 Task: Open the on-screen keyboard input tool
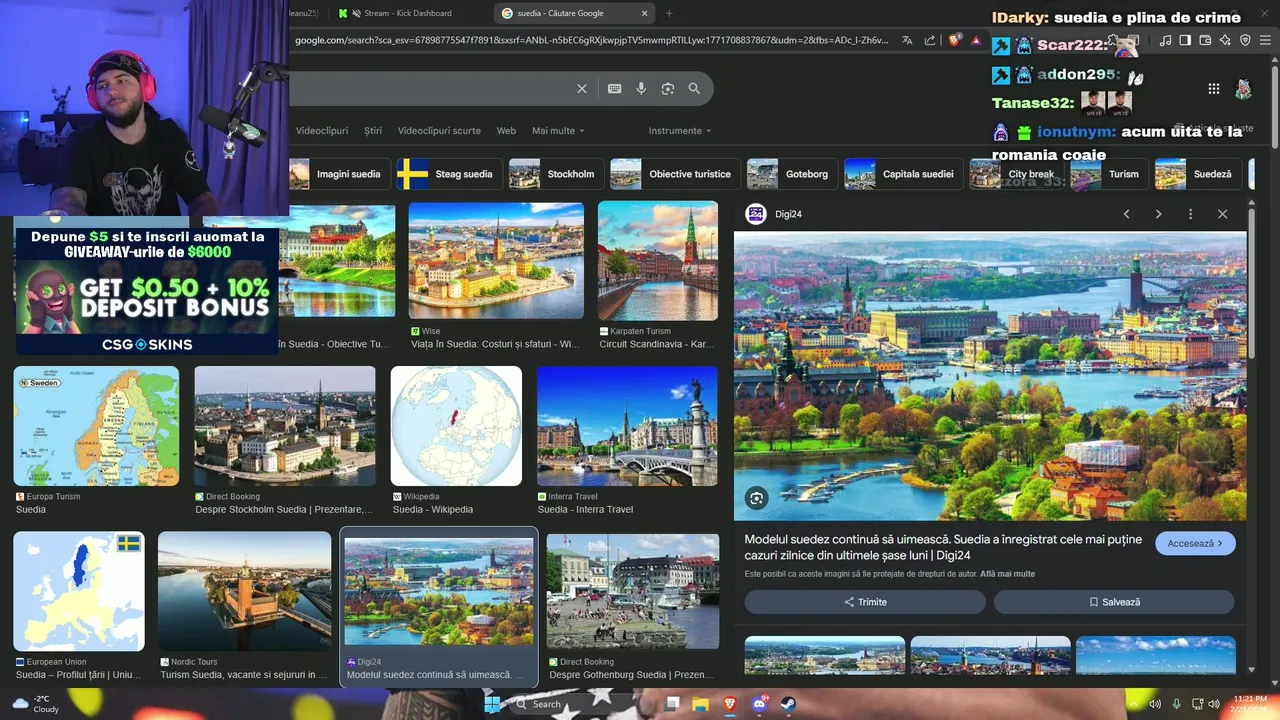point(615,89)
